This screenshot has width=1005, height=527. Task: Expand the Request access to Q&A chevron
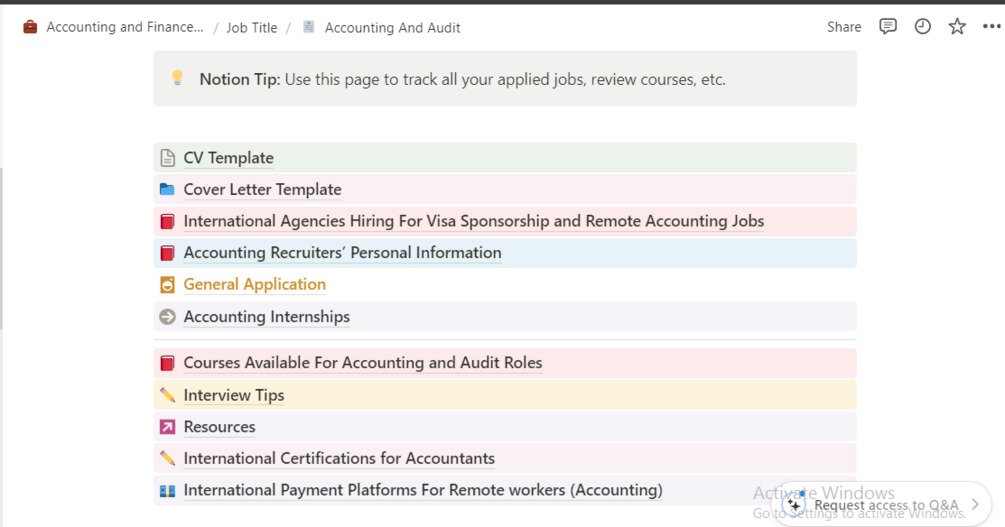[x=975, y=505]
